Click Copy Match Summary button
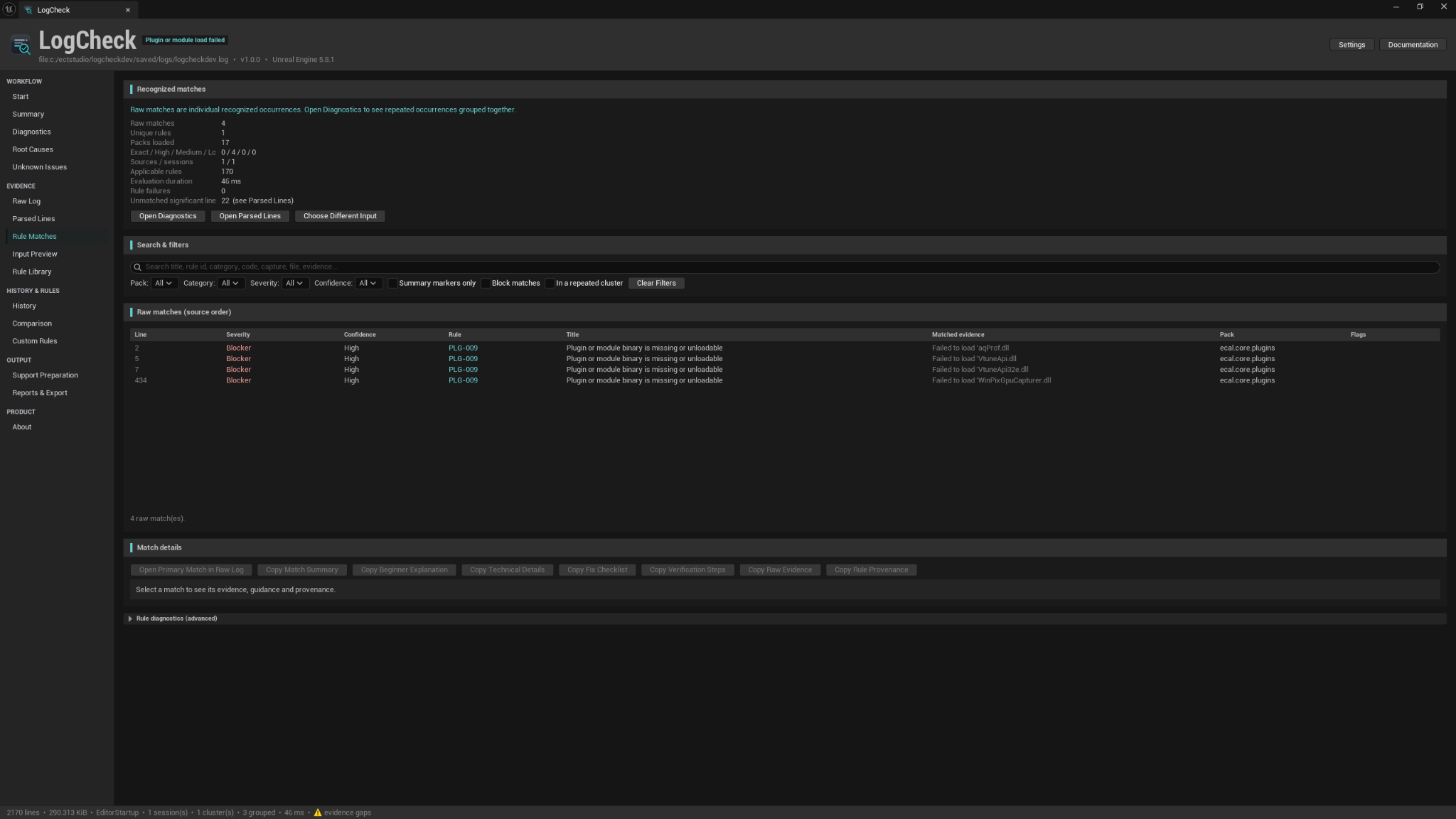The height and width of the screenshot is (819, 1456). click(x=301, y=570)
